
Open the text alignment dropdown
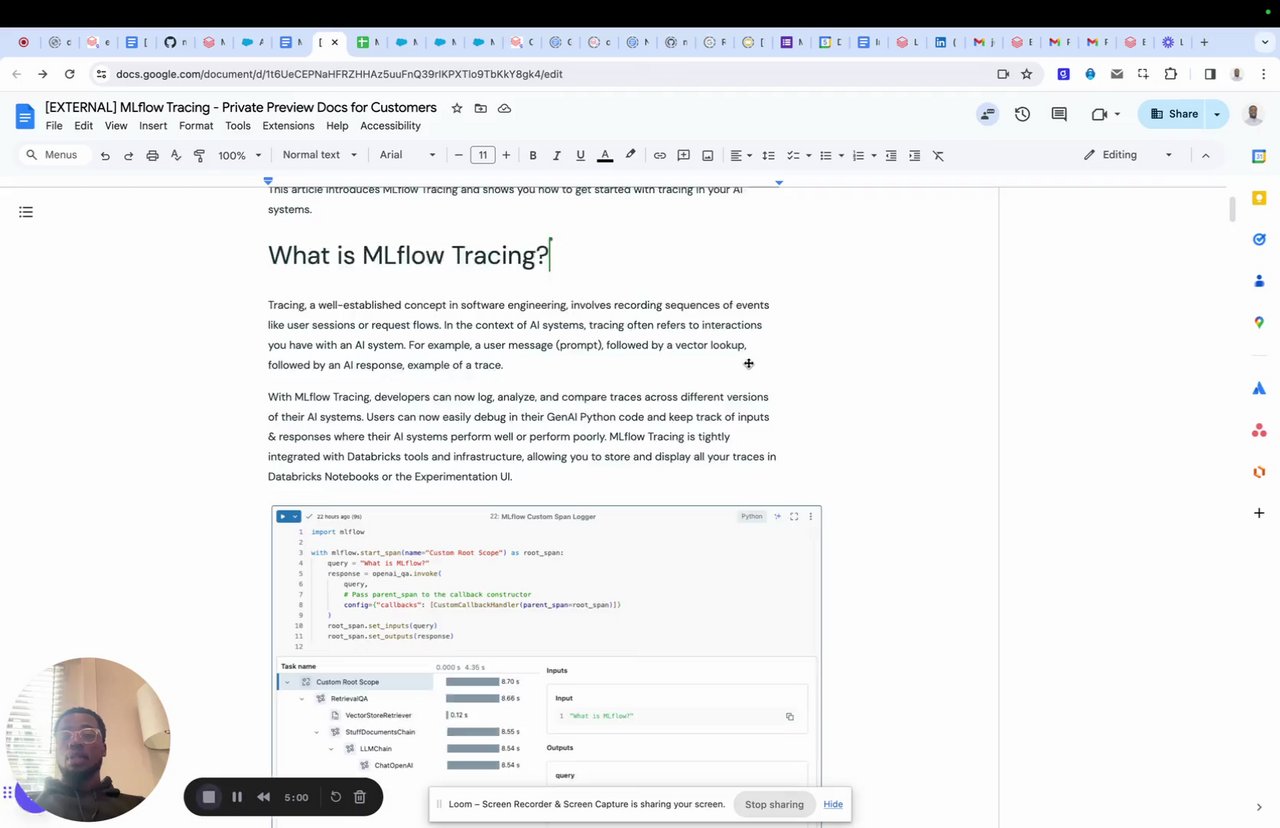pos(740,155)
